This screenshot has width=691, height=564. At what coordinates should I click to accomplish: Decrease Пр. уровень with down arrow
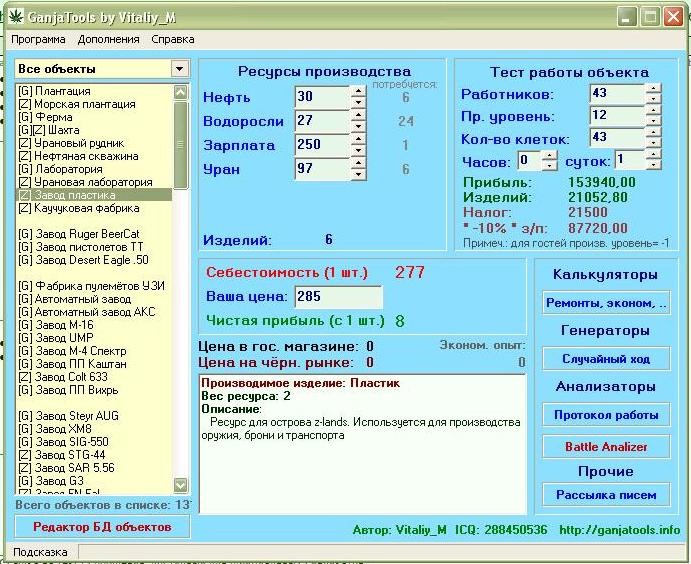(653, 120)
